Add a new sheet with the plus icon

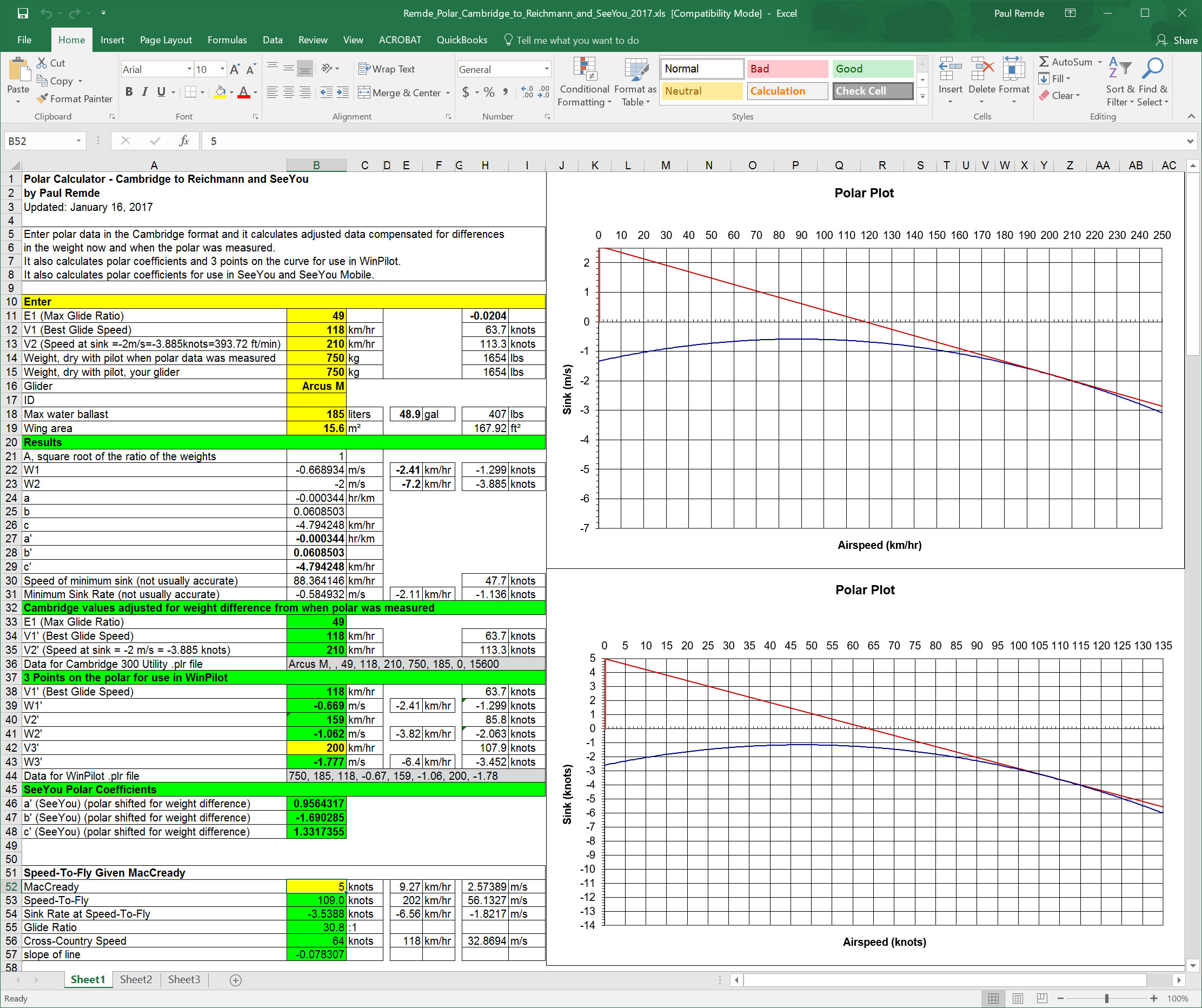click(x=235, y=980)
